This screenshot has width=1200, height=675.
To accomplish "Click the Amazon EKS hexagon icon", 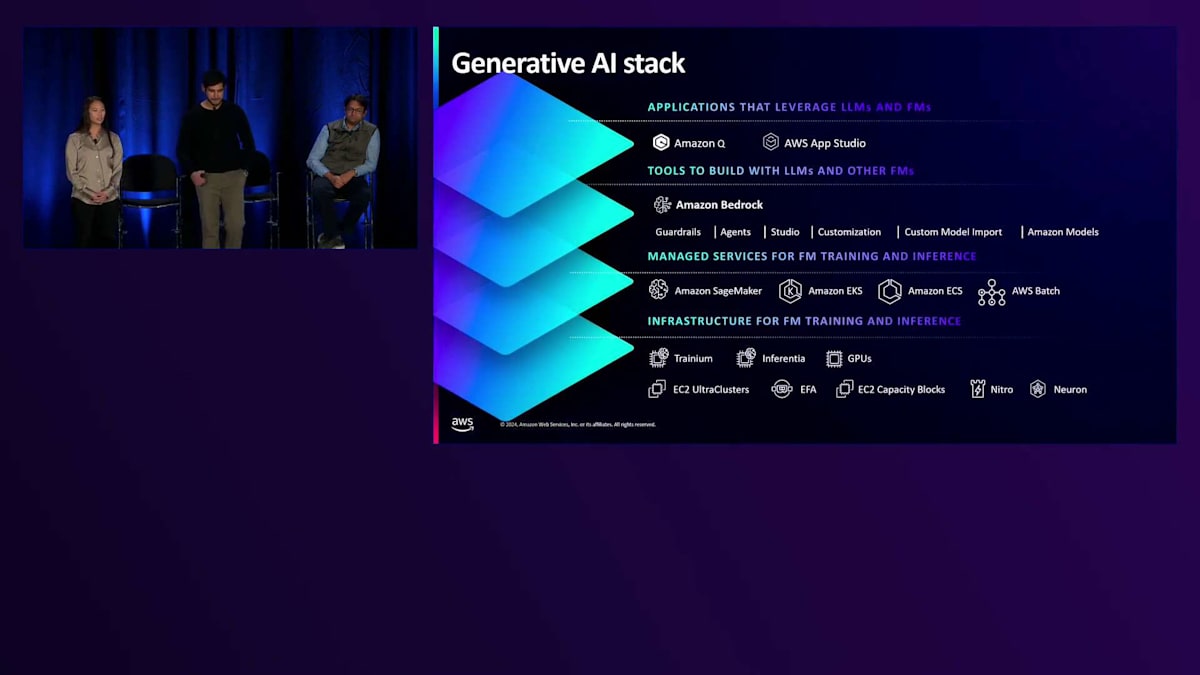I will tap(790, 291).
